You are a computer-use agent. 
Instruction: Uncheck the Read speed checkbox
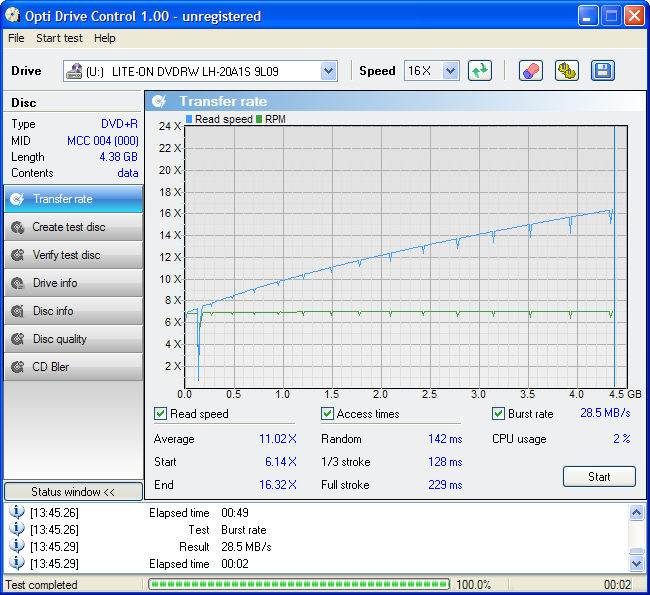coord(161,414)
